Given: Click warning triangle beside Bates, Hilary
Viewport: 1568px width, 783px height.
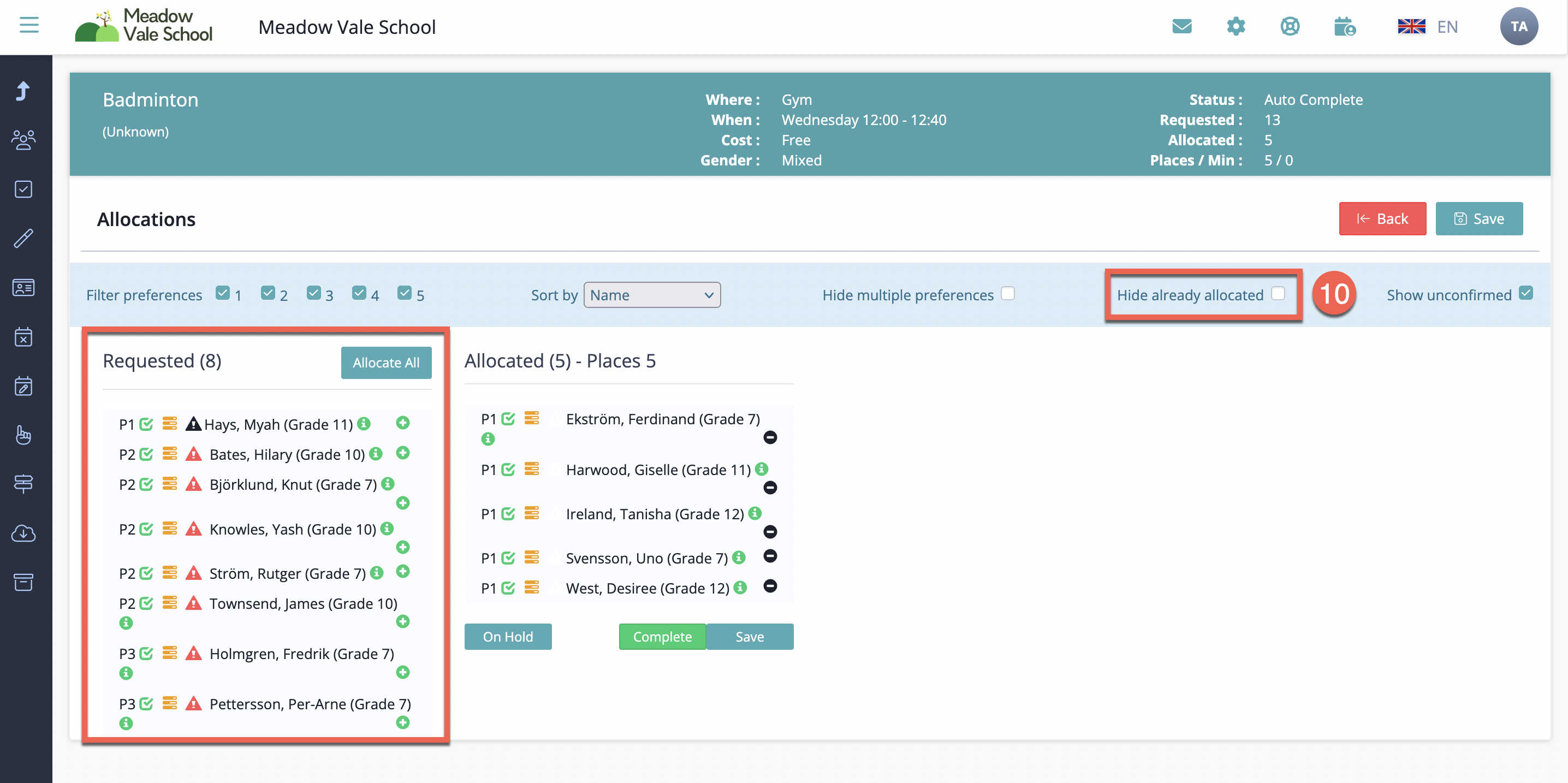Looking at the screenshot, I should click(194, 454).
